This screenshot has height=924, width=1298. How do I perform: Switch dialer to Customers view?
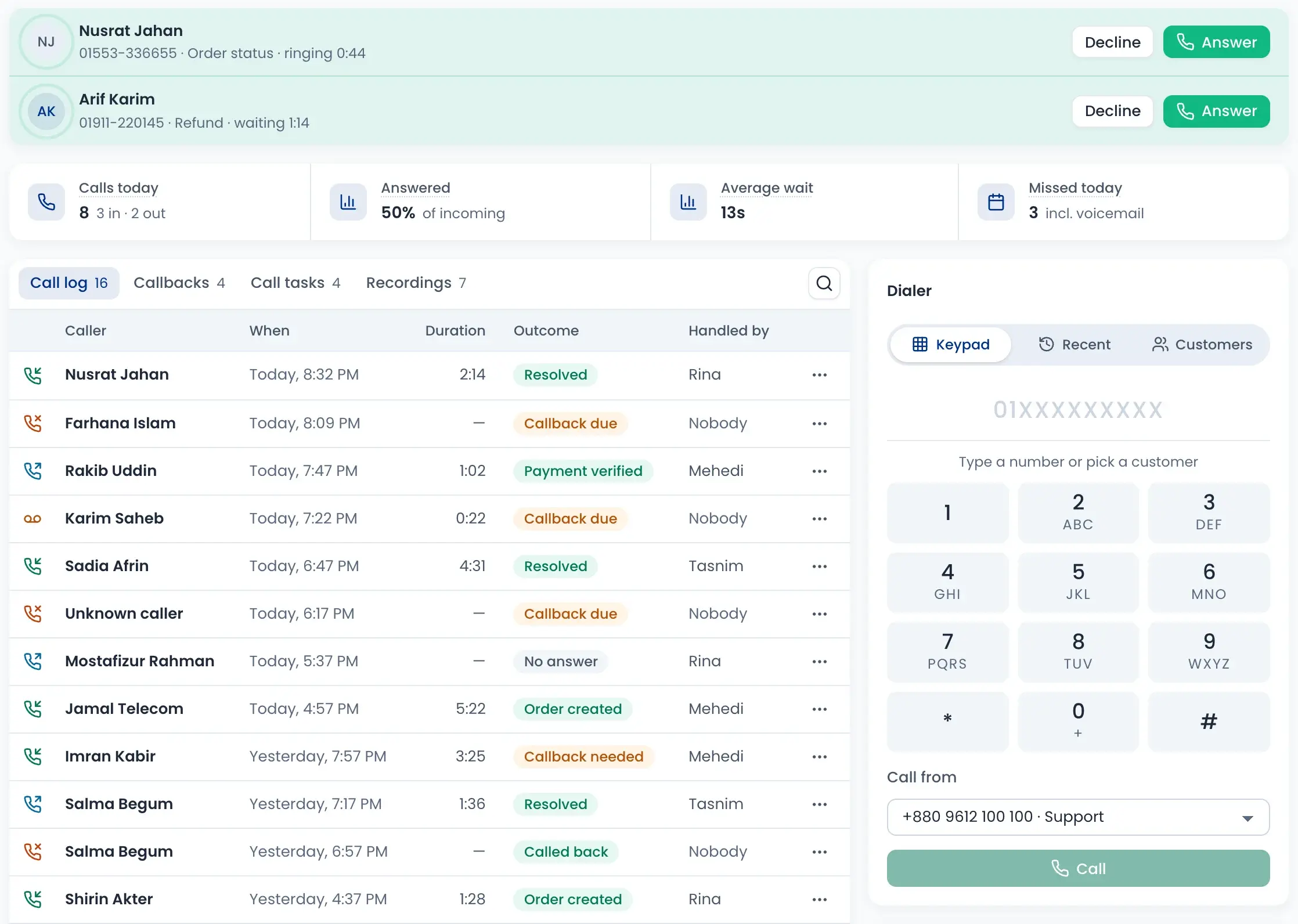(x=1202, y=345)
